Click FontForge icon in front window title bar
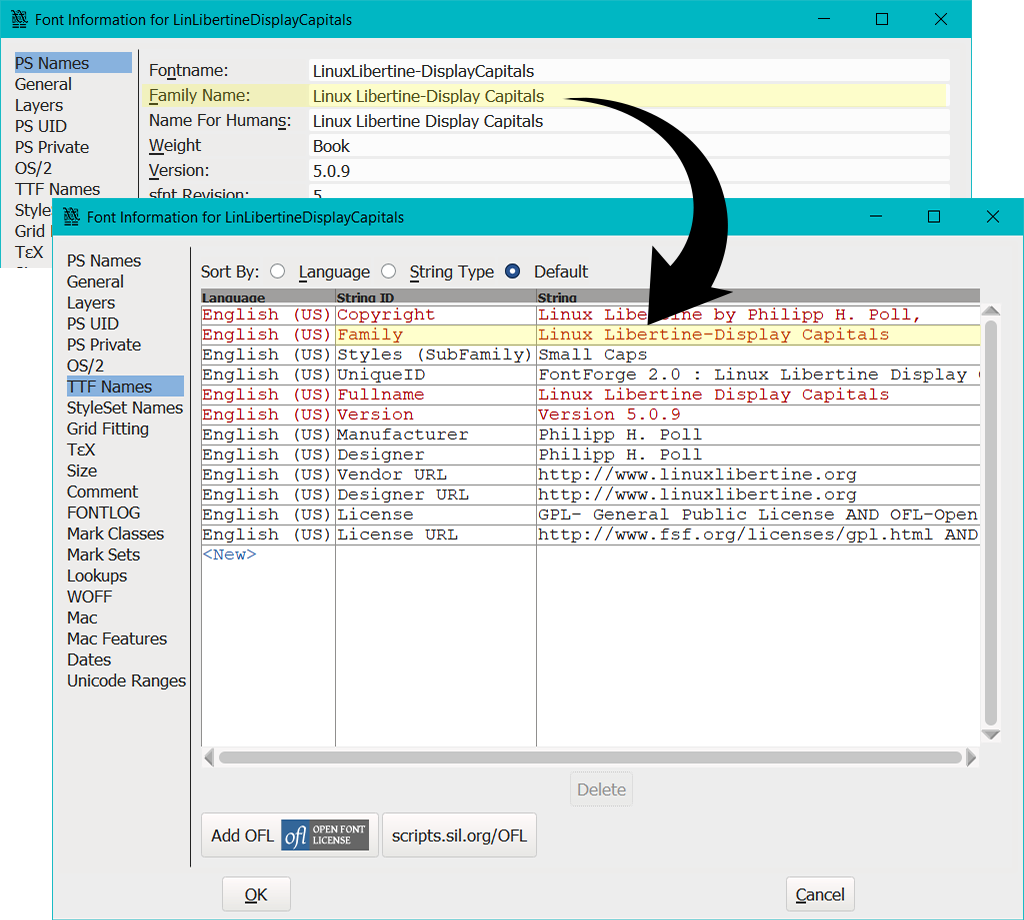 click(71, 216)
